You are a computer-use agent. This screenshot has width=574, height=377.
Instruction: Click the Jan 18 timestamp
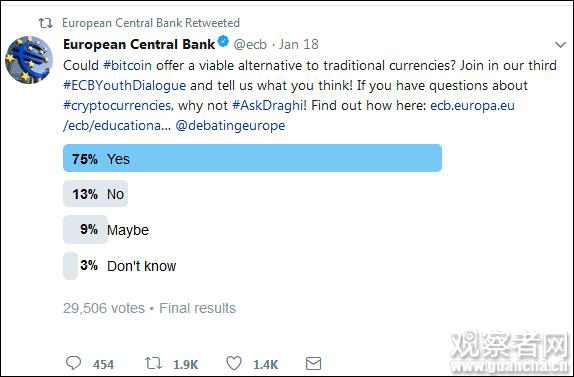[x=299, y=44]
